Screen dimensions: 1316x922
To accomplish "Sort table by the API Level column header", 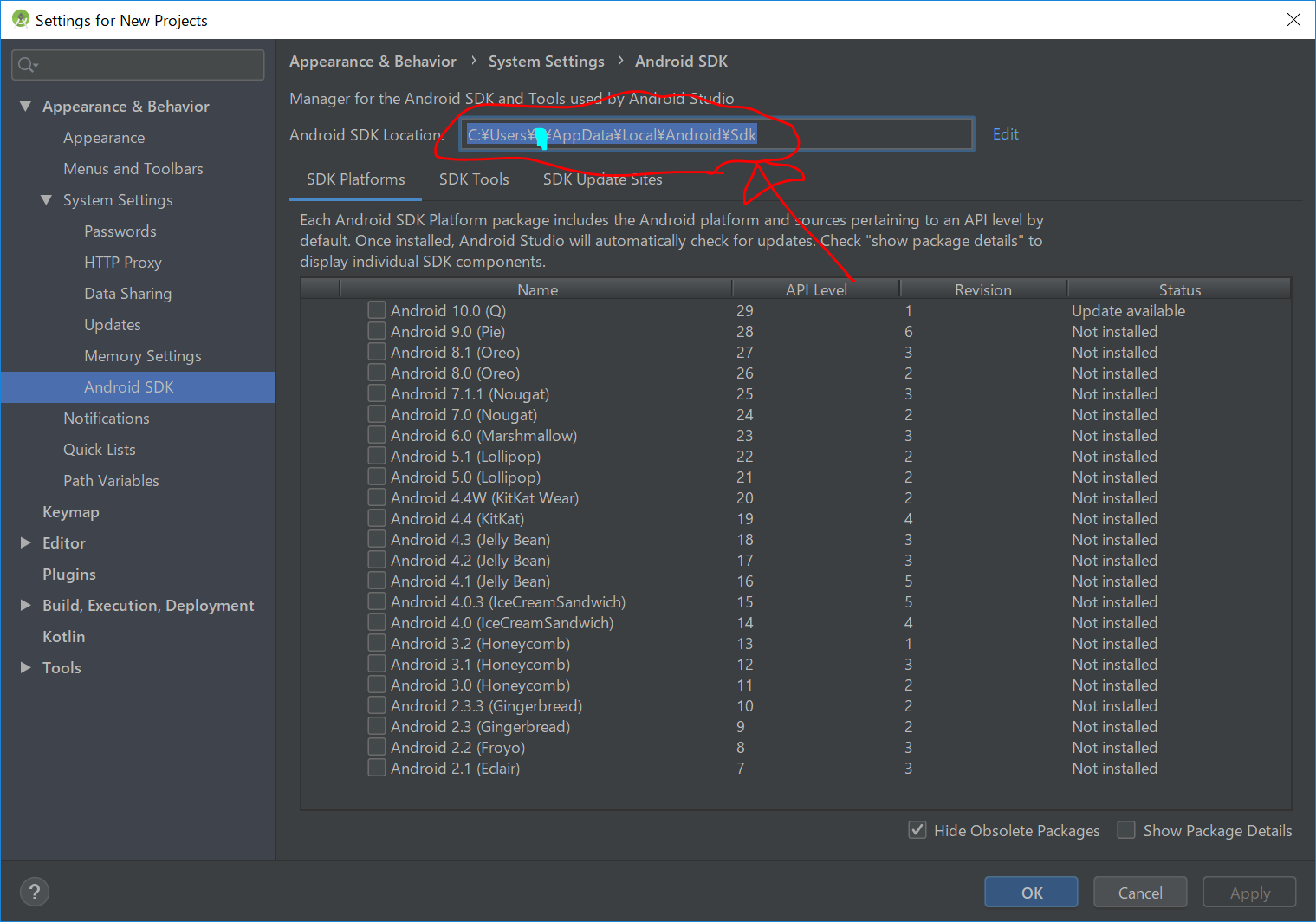I will (x=816, y=289).
